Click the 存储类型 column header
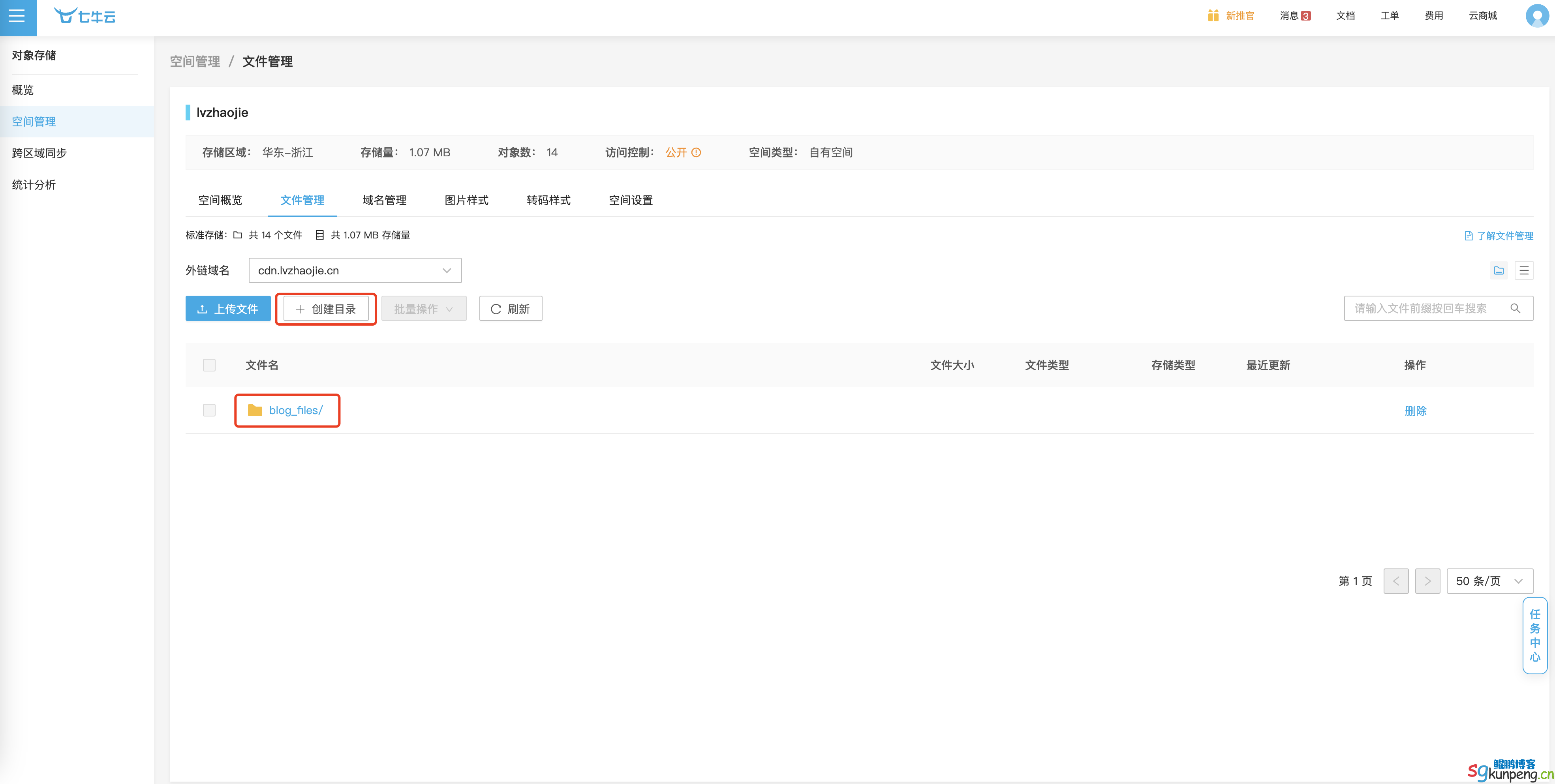The image size is (1555, 784). 1173,365
